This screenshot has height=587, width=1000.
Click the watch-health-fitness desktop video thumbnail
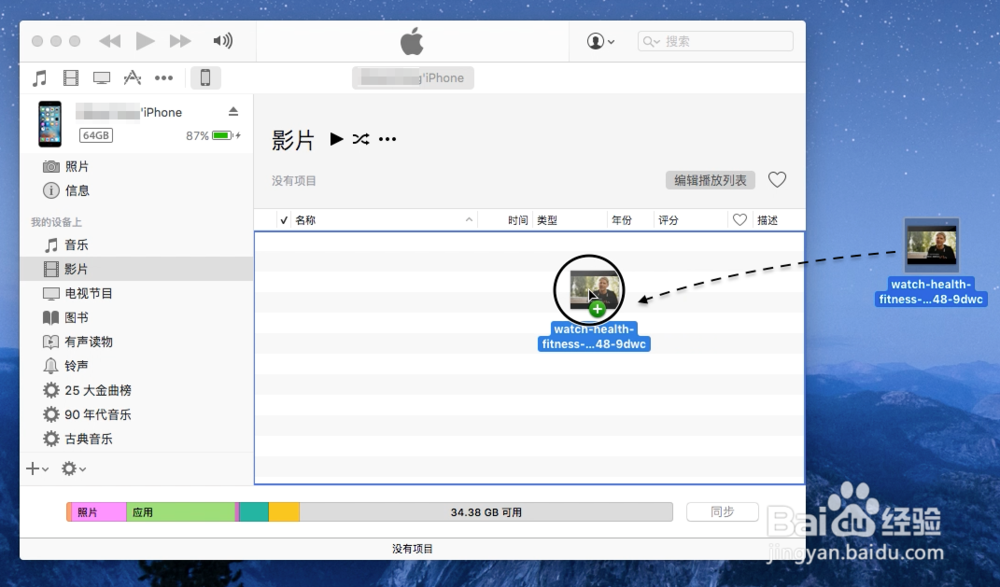coord(932,243)
